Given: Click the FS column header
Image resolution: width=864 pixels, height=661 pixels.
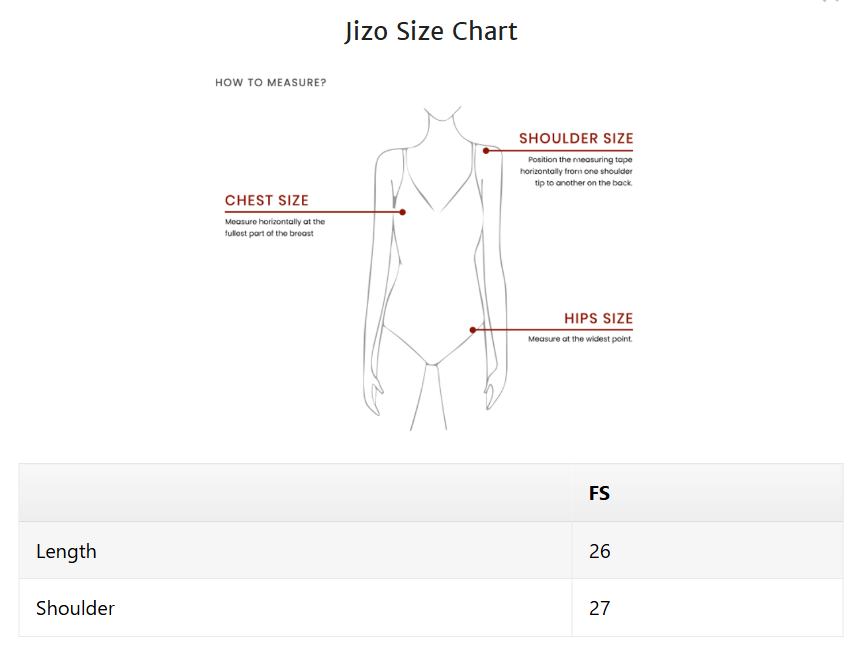Looking at the screenshot, I should (599, 493).
